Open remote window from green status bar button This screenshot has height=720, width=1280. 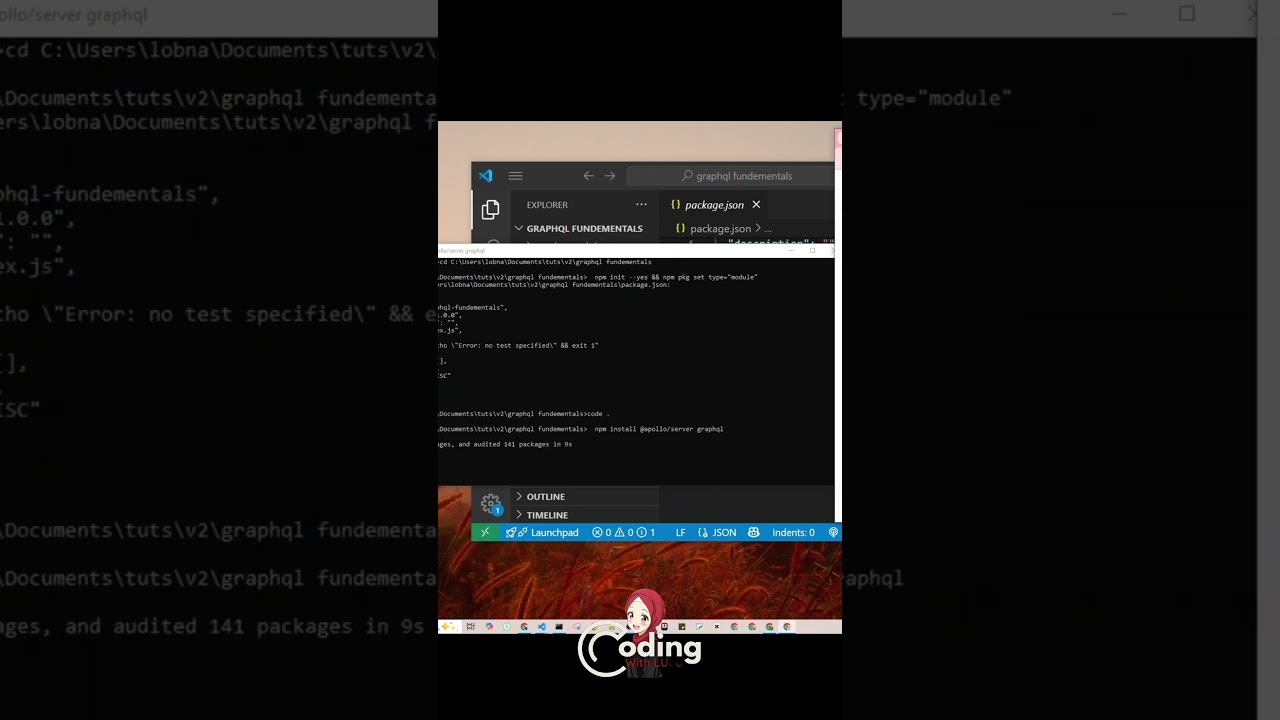[x=485, y=533]
